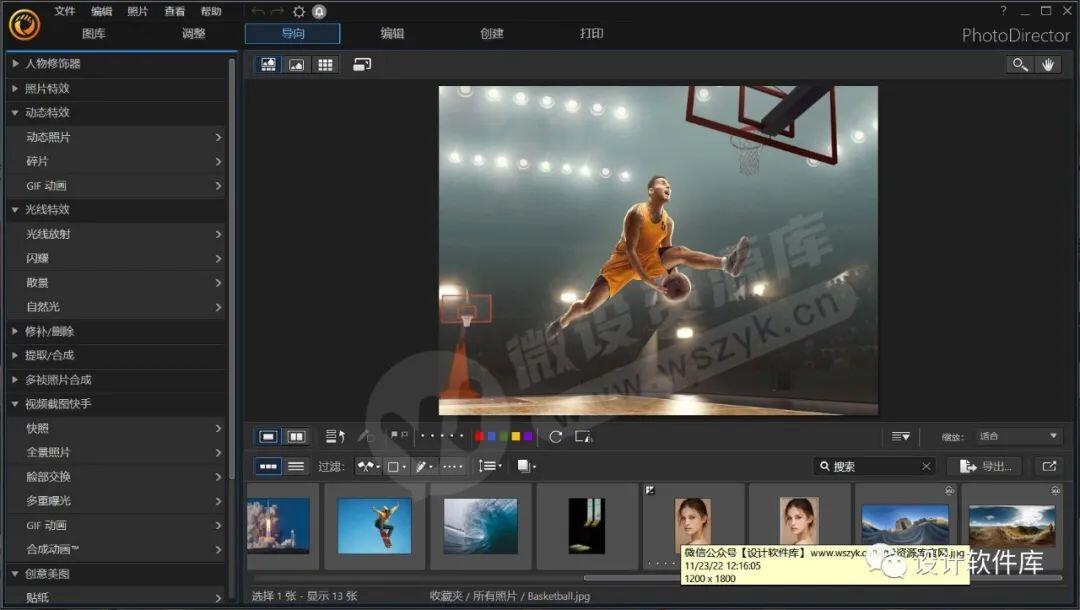Switch to the 编辑 tab

click(392, 33)
